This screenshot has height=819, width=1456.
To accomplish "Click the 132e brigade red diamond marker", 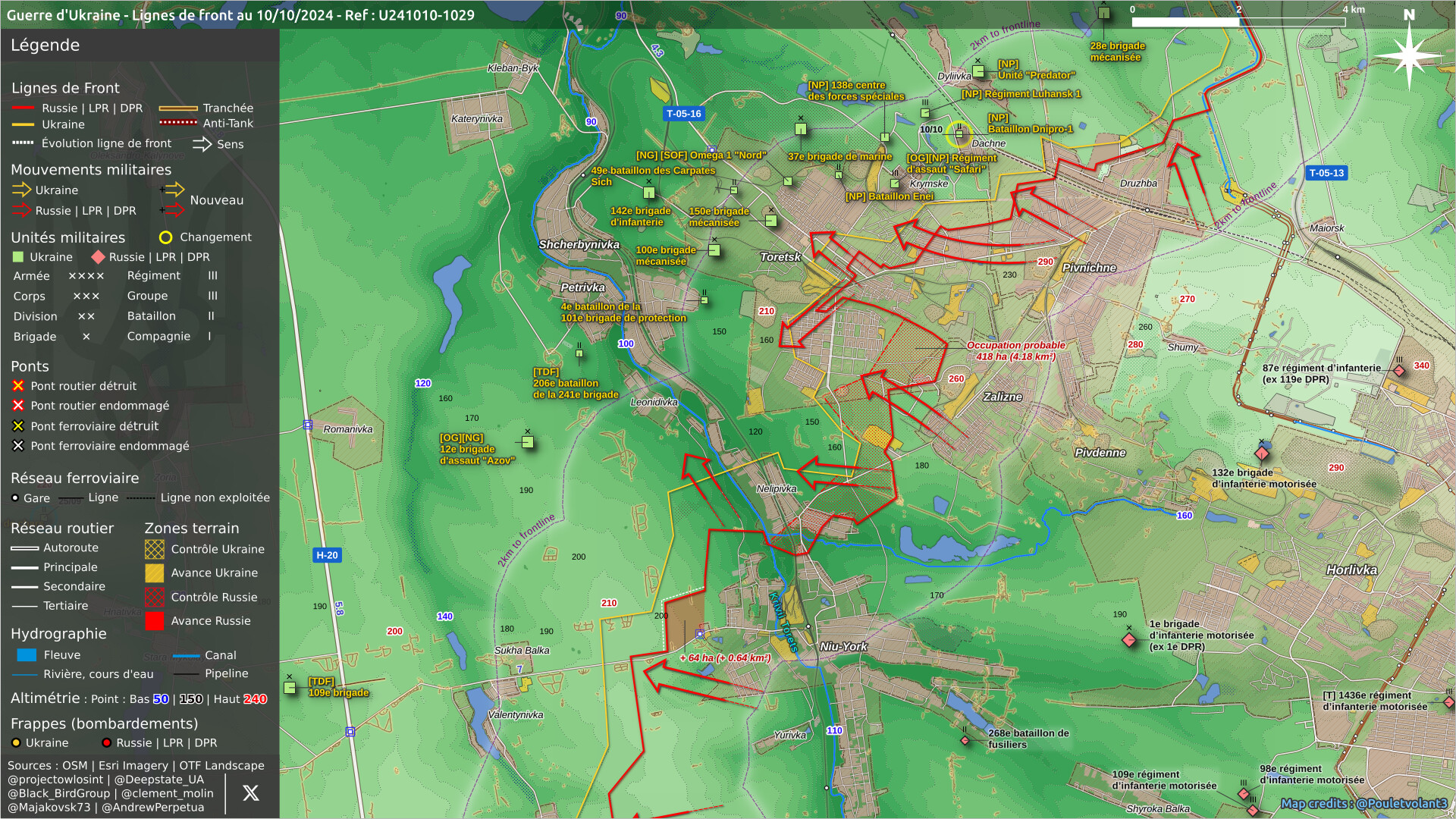I will pos(1262,453).
